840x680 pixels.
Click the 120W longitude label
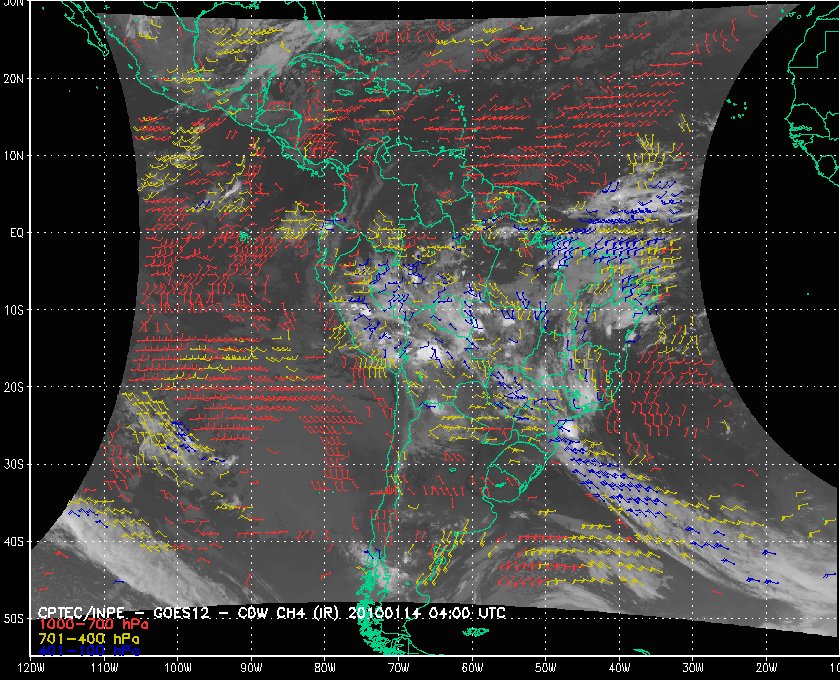pos(31,667)
